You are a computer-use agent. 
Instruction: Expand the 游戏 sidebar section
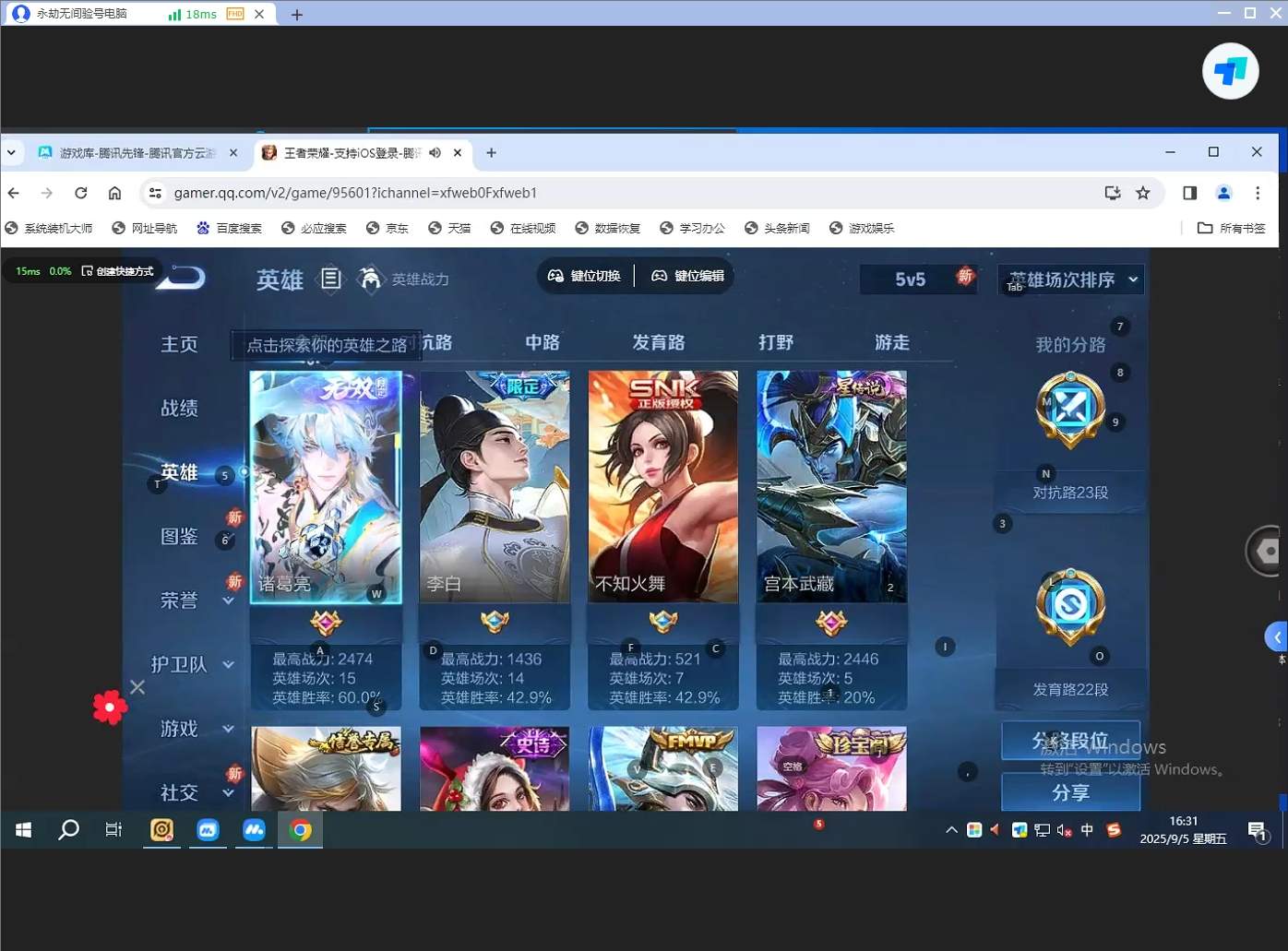229,729
